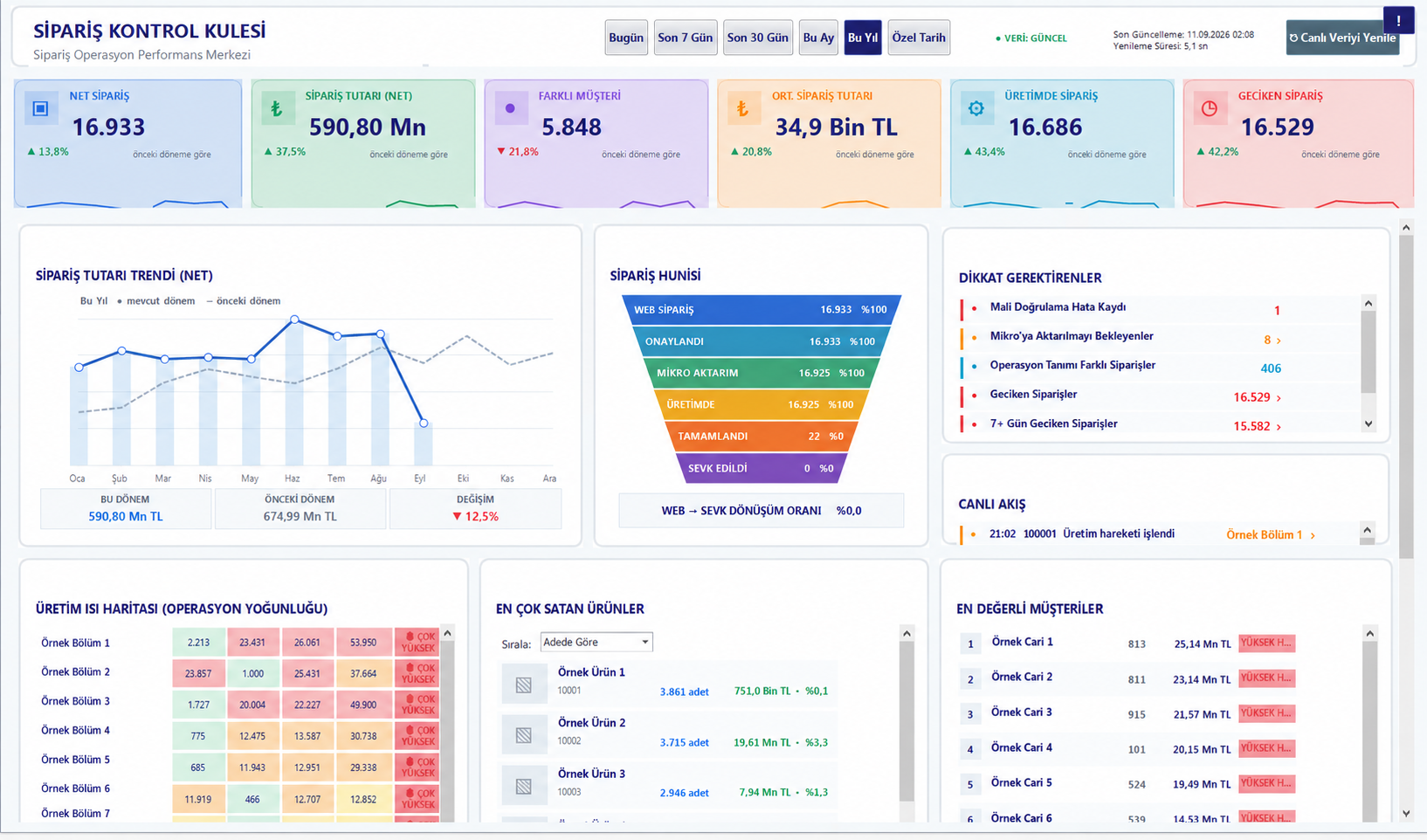Click the Sevk Edildi funnel stage

point(762,468)
